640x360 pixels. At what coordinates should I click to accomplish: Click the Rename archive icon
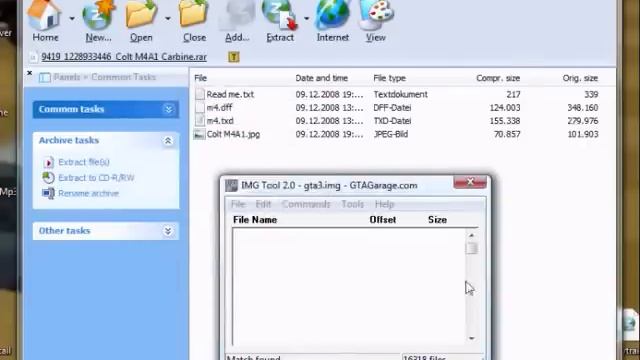click(x=48, y=193)
